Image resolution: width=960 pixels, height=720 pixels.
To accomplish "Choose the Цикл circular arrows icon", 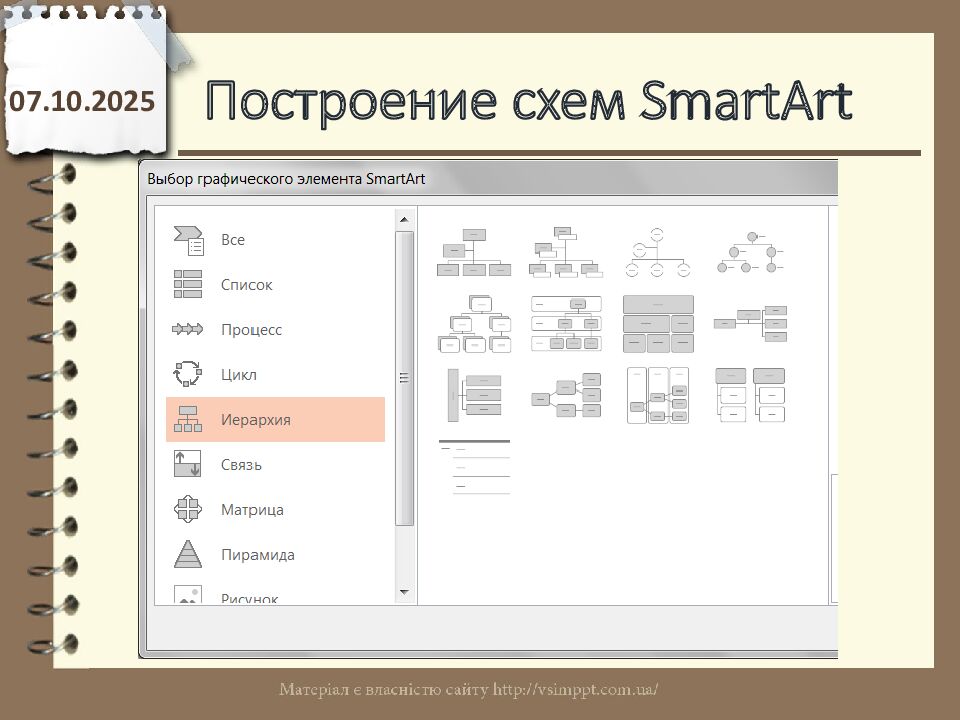I will (188, 375).
